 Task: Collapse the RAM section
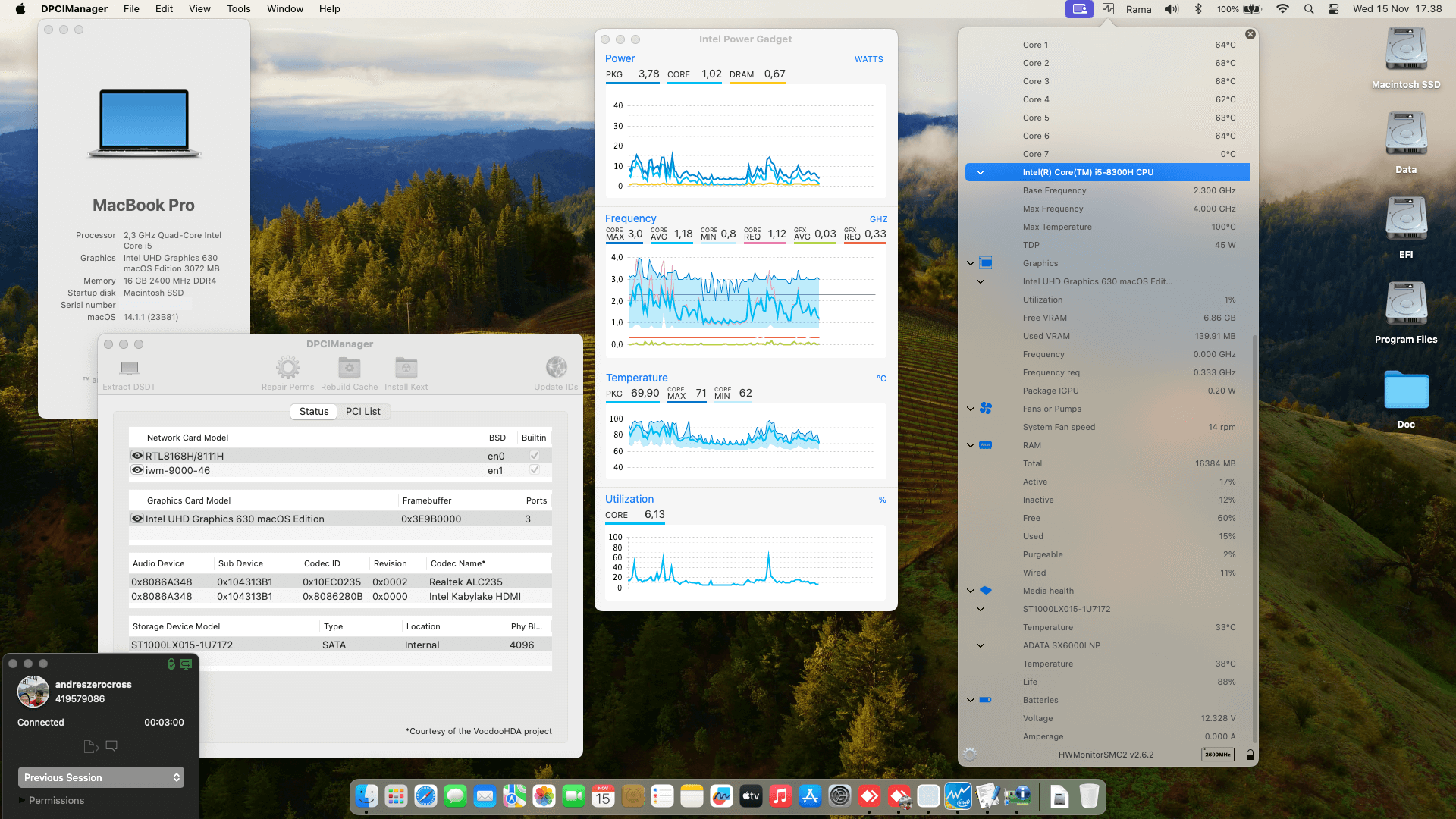tap(971, 445)
